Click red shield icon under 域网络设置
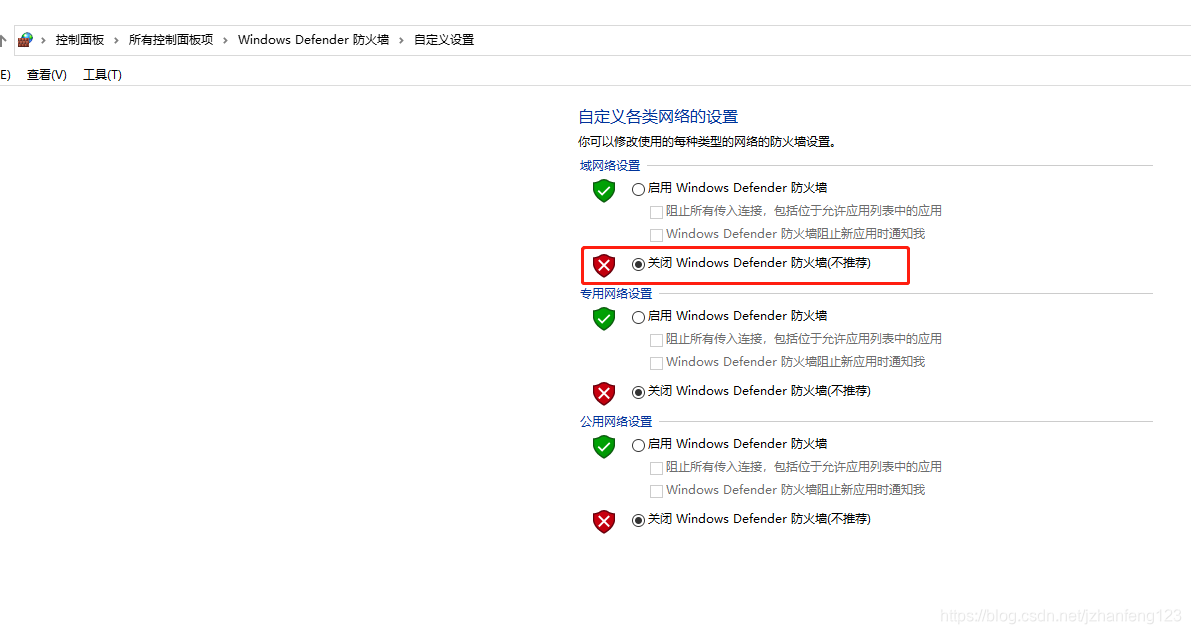This screenshot has width=1191, height=634. pyautogui.click(x=604, y=266)
